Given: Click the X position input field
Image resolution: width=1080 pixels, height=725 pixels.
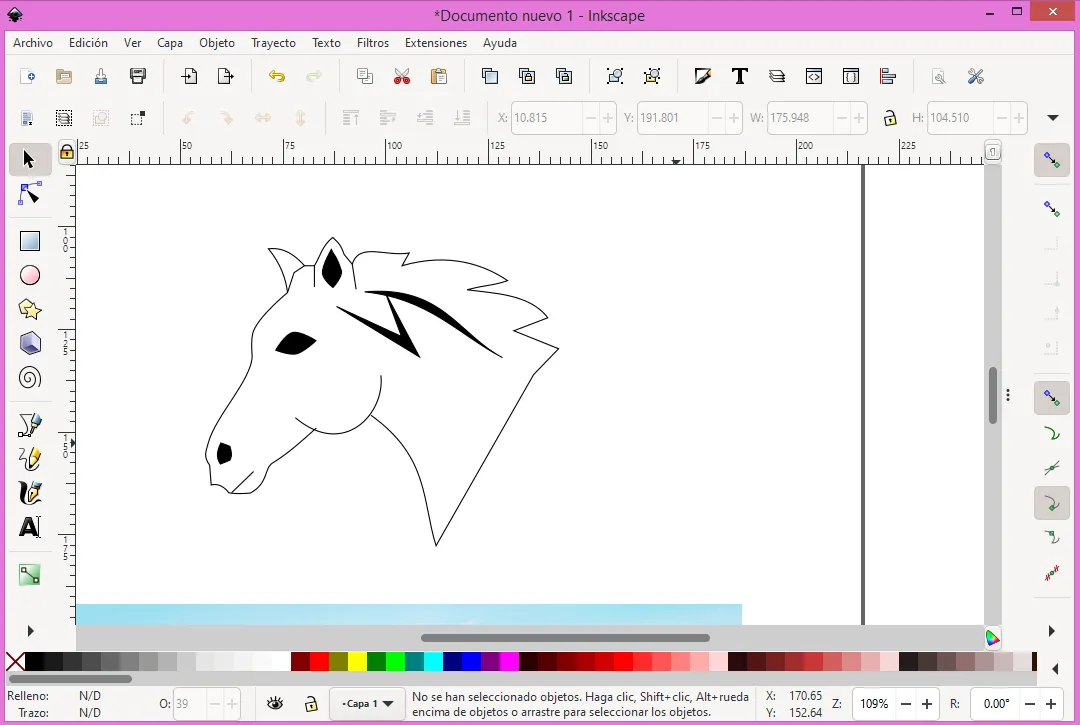Looking at the screenshot, I should point(546,118).
